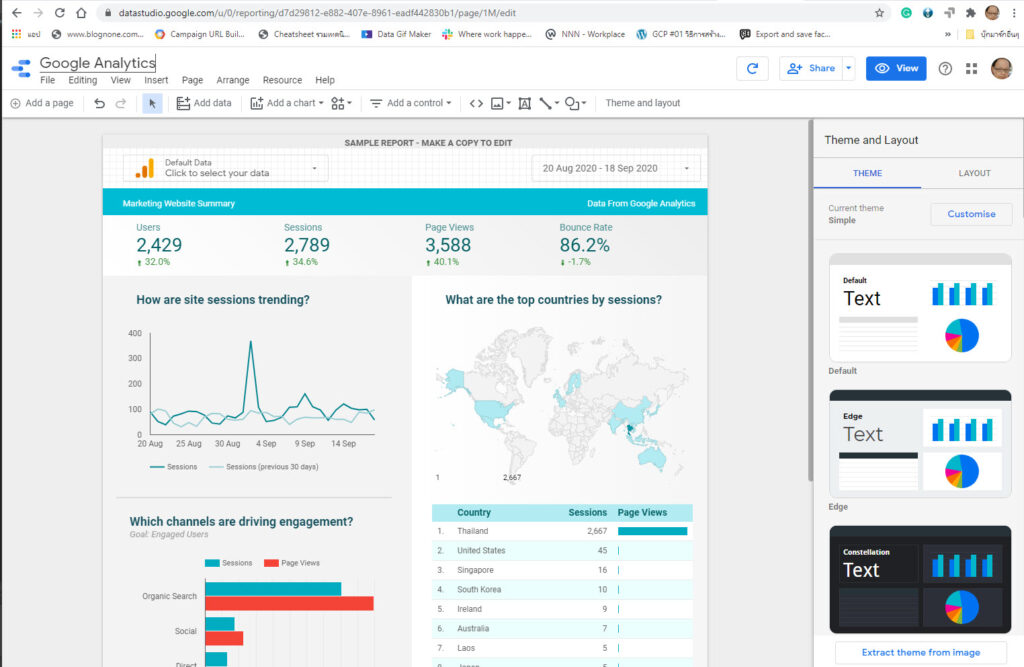1024x667 pixels.
Task: Click the report title Google Analytics field
Action: [x=98, y=63]
